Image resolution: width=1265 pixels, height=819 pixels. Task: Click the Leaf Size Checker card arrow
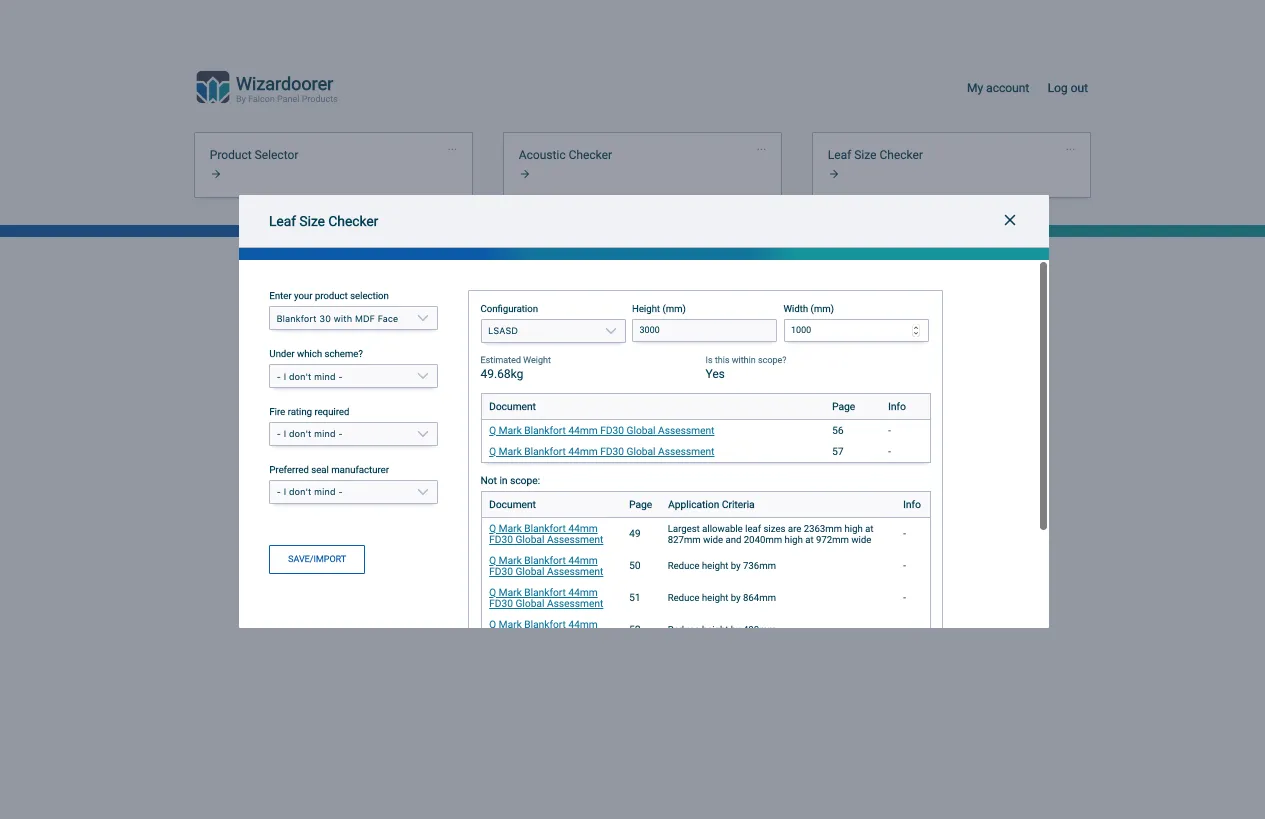pos(833,174)
